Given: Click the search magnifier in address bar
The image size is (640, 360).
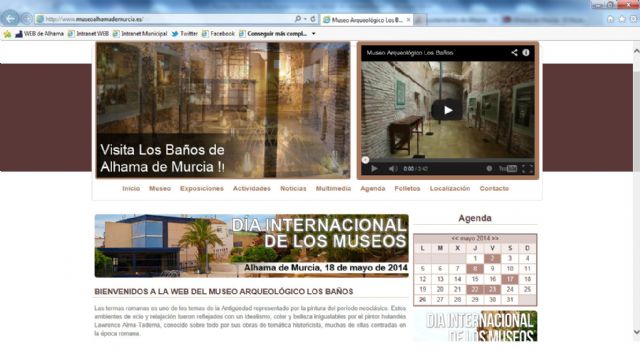Looking at the screenshot, I should coord(298,19).
